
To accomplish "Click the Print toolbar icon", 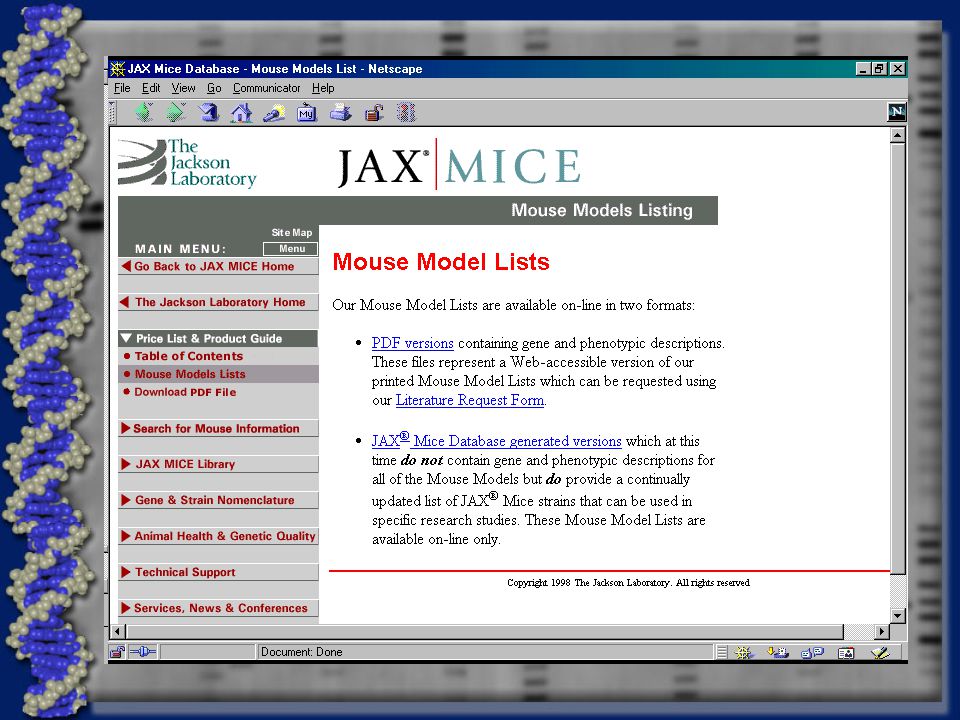I will pos(340,113).
